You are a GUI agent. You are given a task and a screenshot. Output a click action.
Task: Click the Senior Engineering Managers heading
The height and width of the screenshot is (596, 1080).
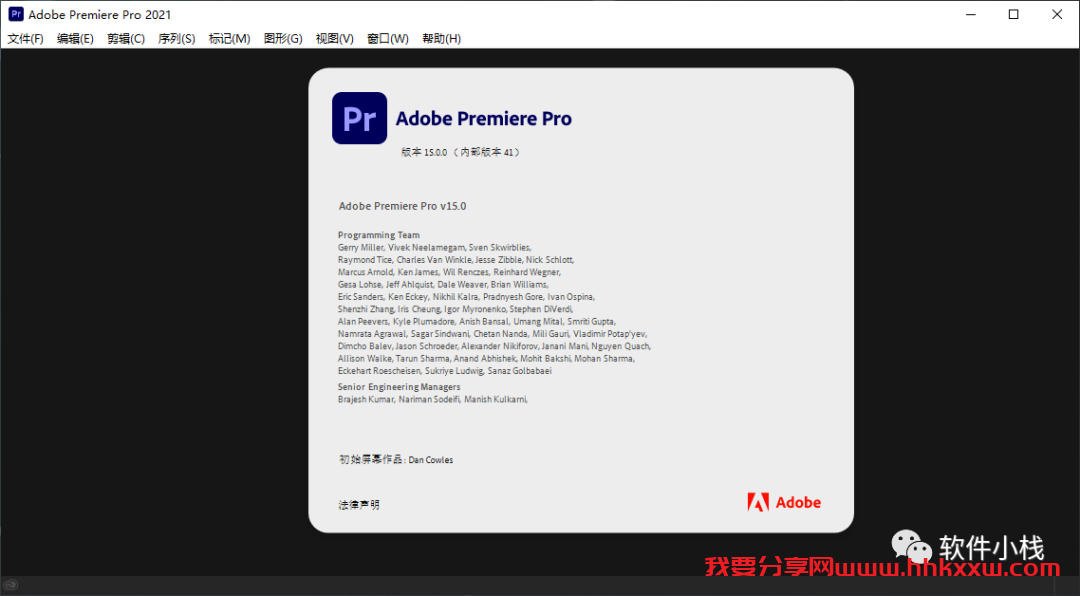tap(399, 387)
